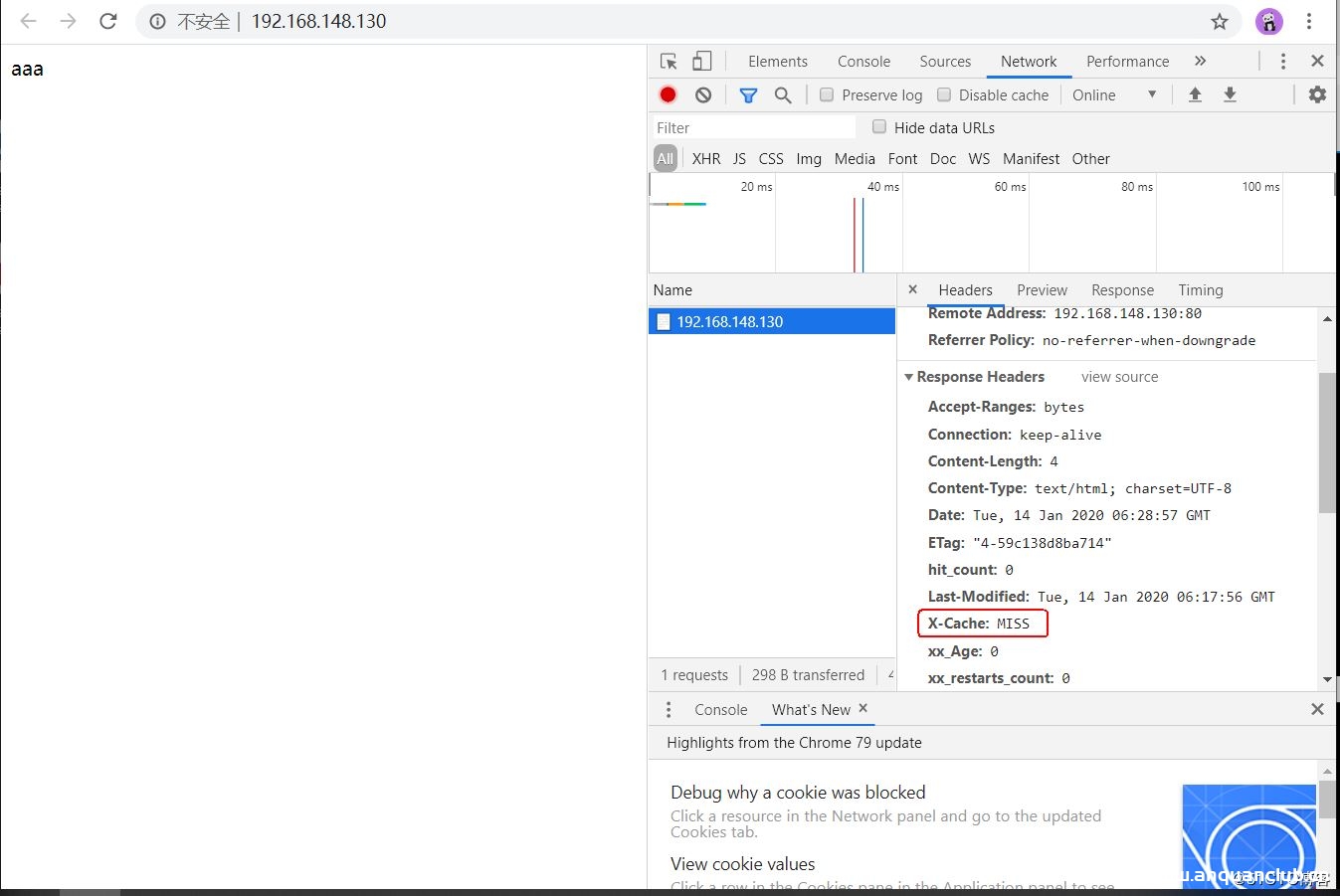Enable the Preserve log checkbox
This screenshot has width=1340, height=896.
point(826,94)
